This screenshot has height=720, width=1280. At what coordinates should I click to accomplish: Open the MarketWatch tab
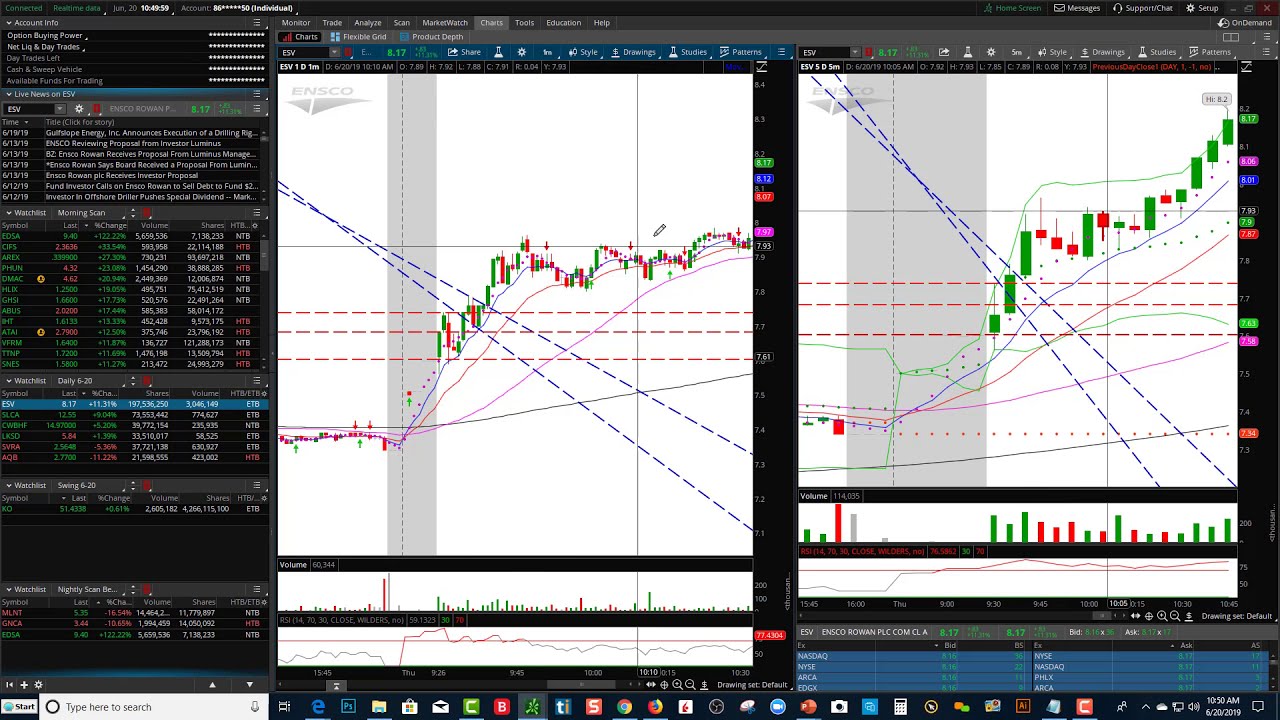(x=445, y=22)
